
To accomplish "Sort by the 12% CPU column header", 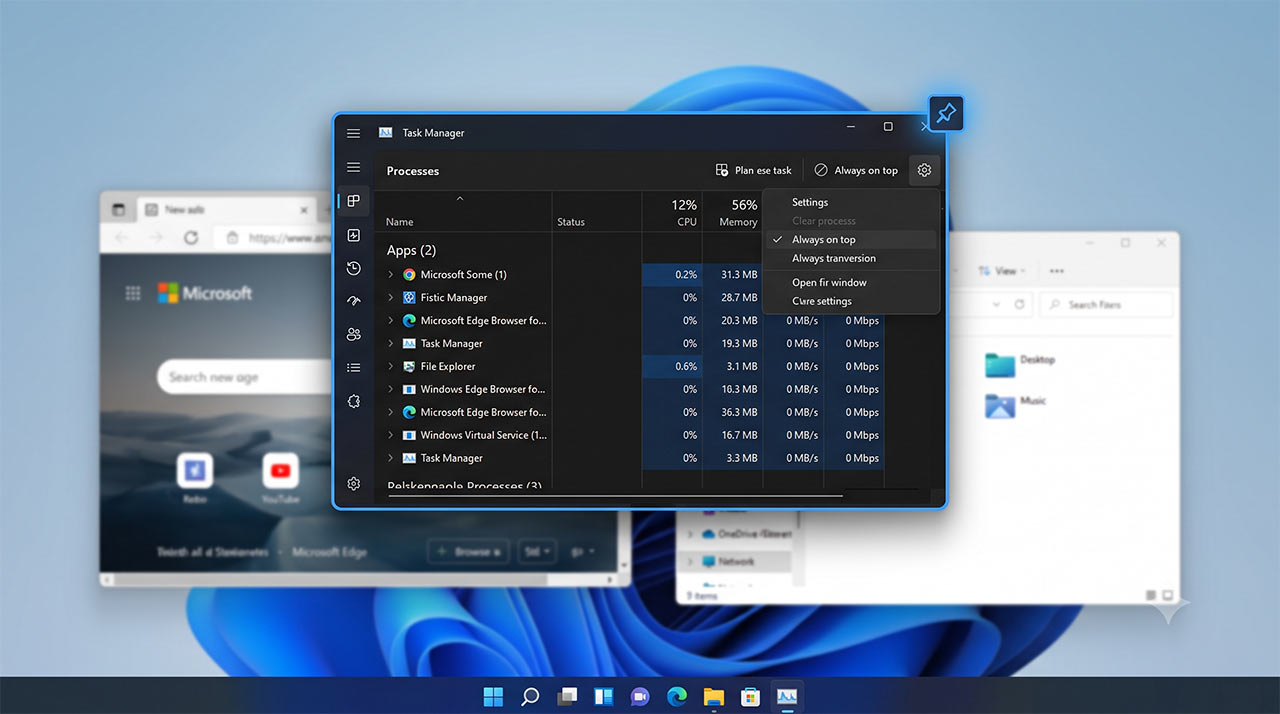I will click(672, 212).
